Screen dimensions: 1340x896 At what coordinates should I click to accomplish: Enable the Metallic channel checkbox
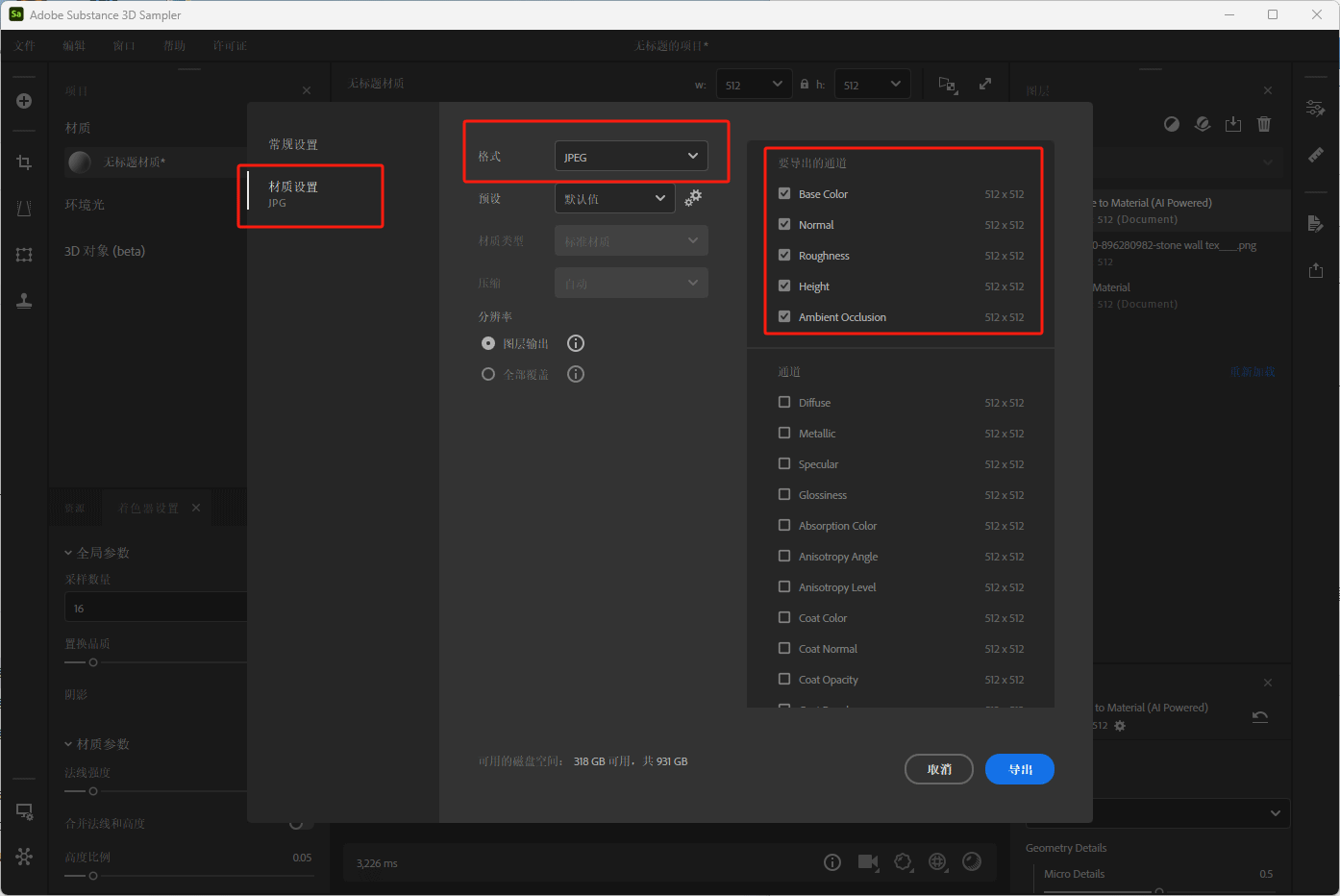[x=784, y=433]
